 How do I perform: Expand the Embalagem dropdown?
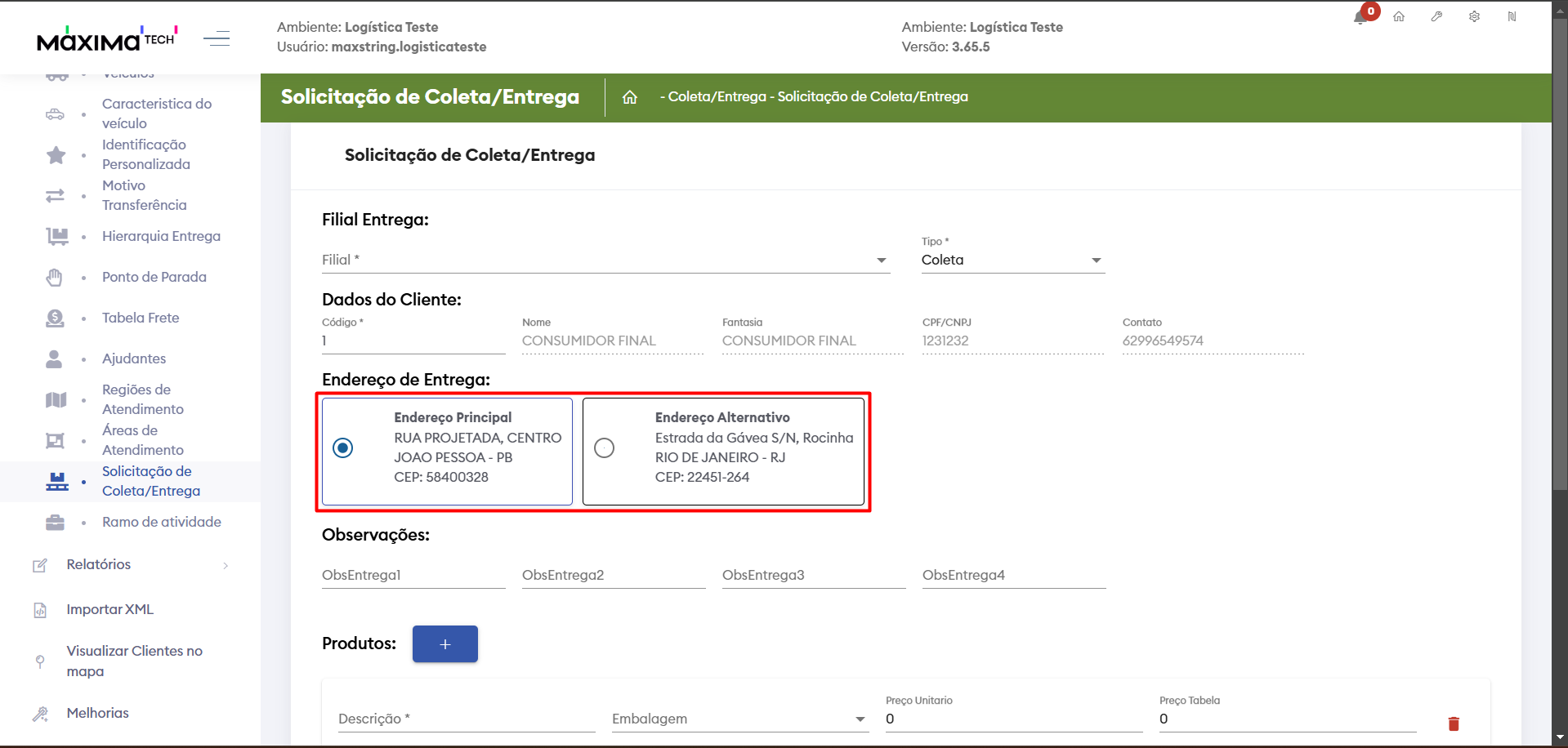[739, 719]
